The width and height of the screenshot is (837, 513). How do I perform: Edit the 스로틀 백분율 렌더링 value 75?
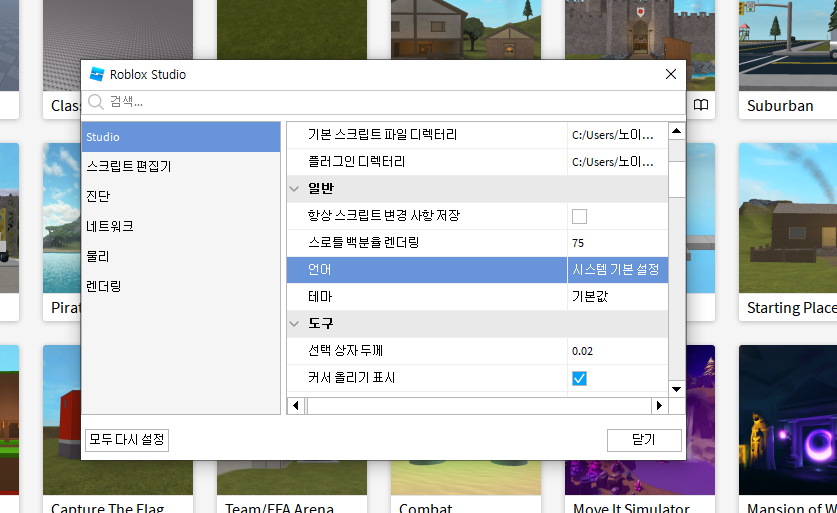point(617,243)
